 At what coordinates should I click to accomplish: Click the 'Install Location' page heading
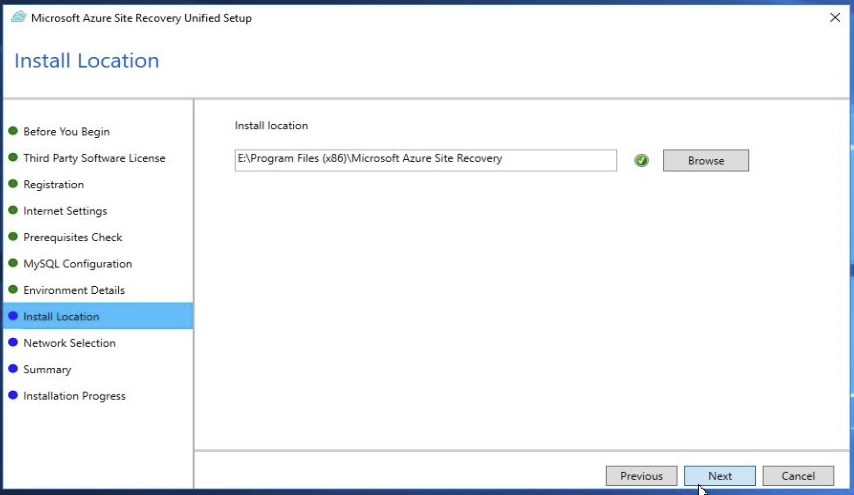[87, 60]
